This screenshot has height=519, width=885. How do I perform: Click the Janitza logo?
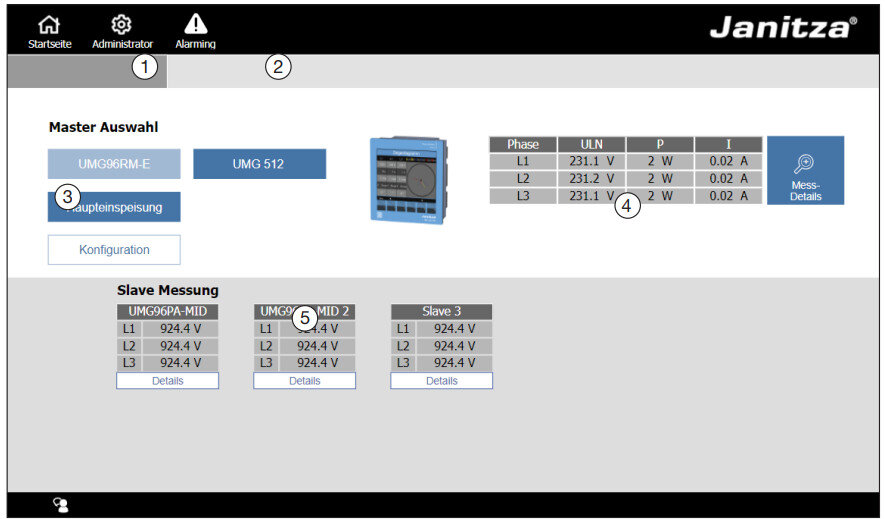(782, 28)
